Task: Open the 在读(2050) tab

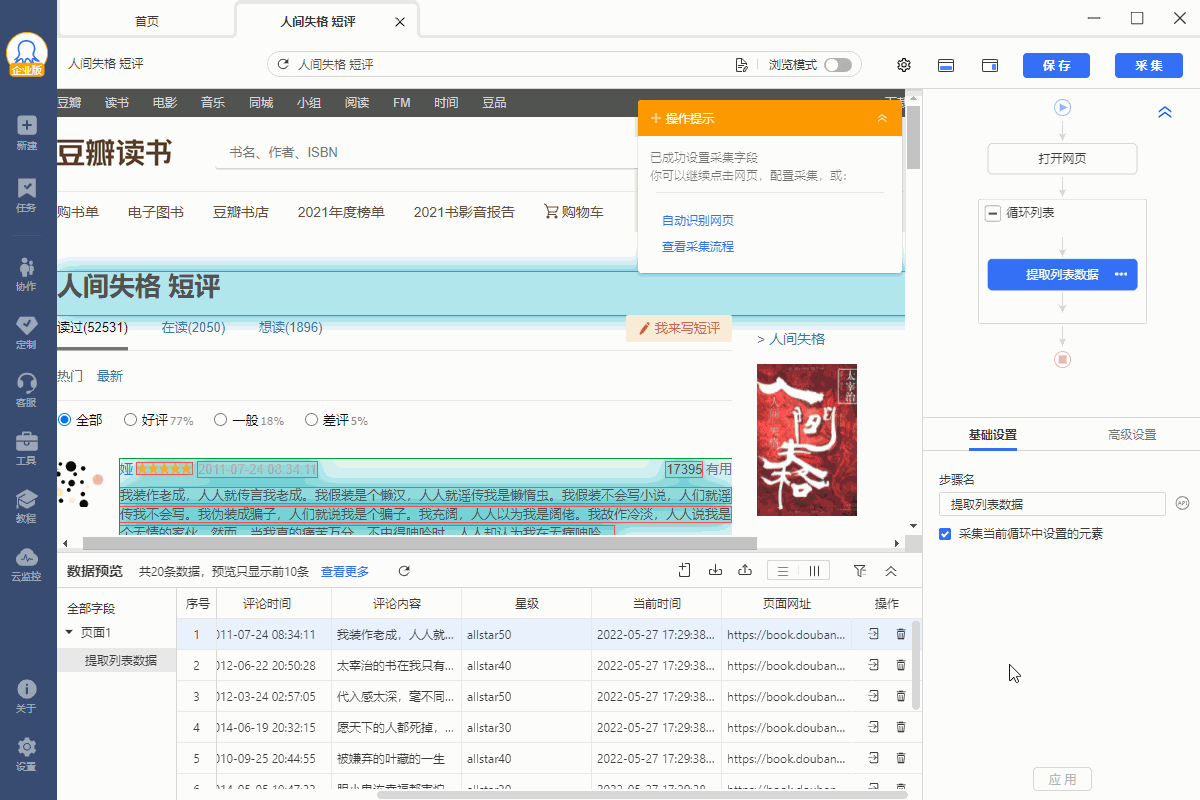Action: 193,327
